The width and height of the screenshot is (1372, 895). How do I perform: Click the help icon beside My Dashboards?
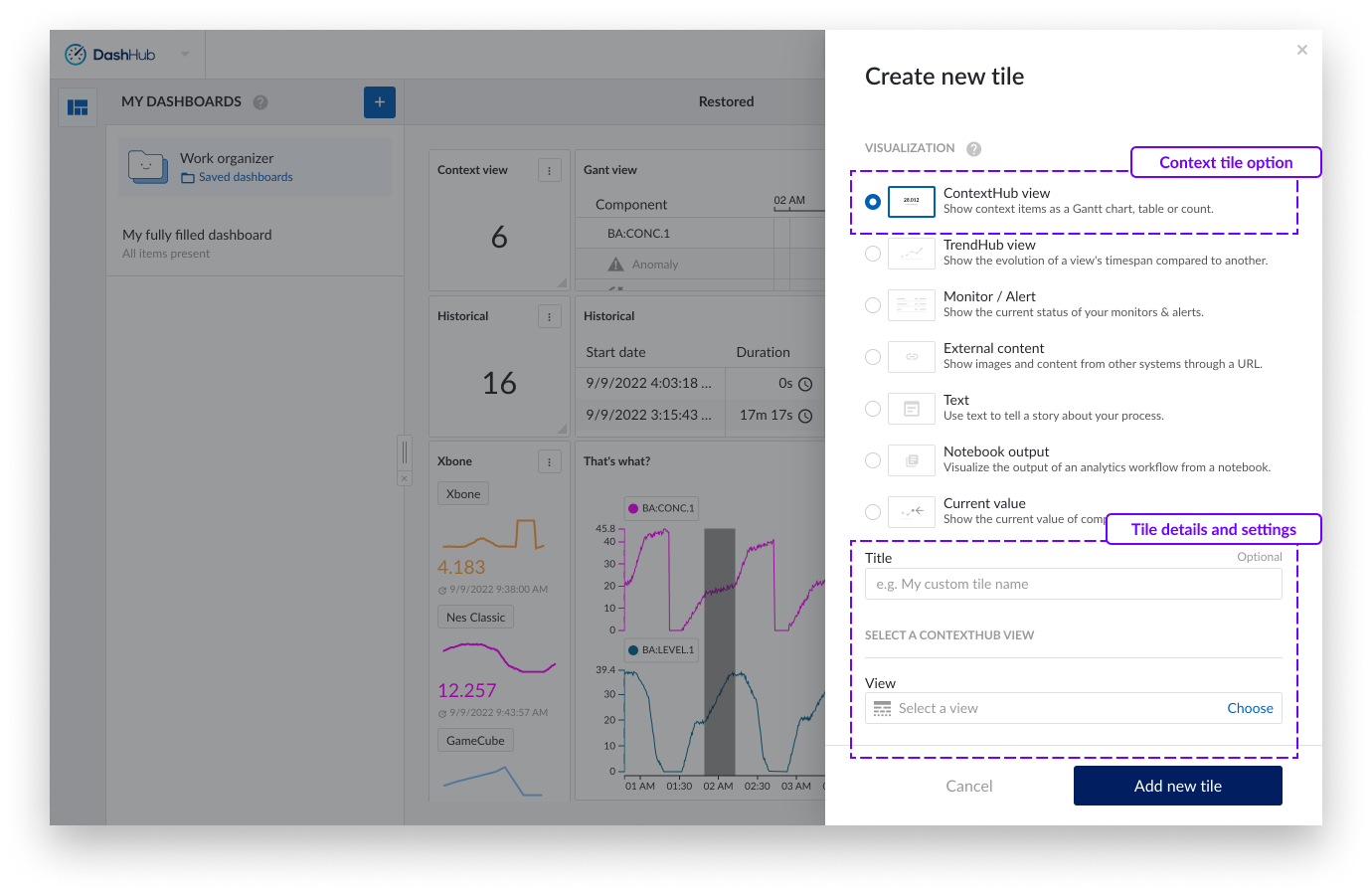pos(260,102)
